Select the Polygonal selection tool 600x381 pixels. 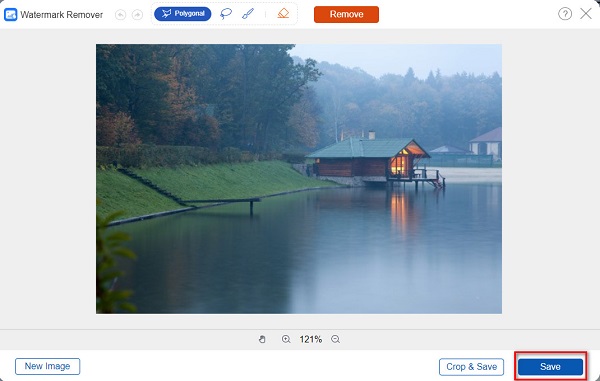point(183,14)
